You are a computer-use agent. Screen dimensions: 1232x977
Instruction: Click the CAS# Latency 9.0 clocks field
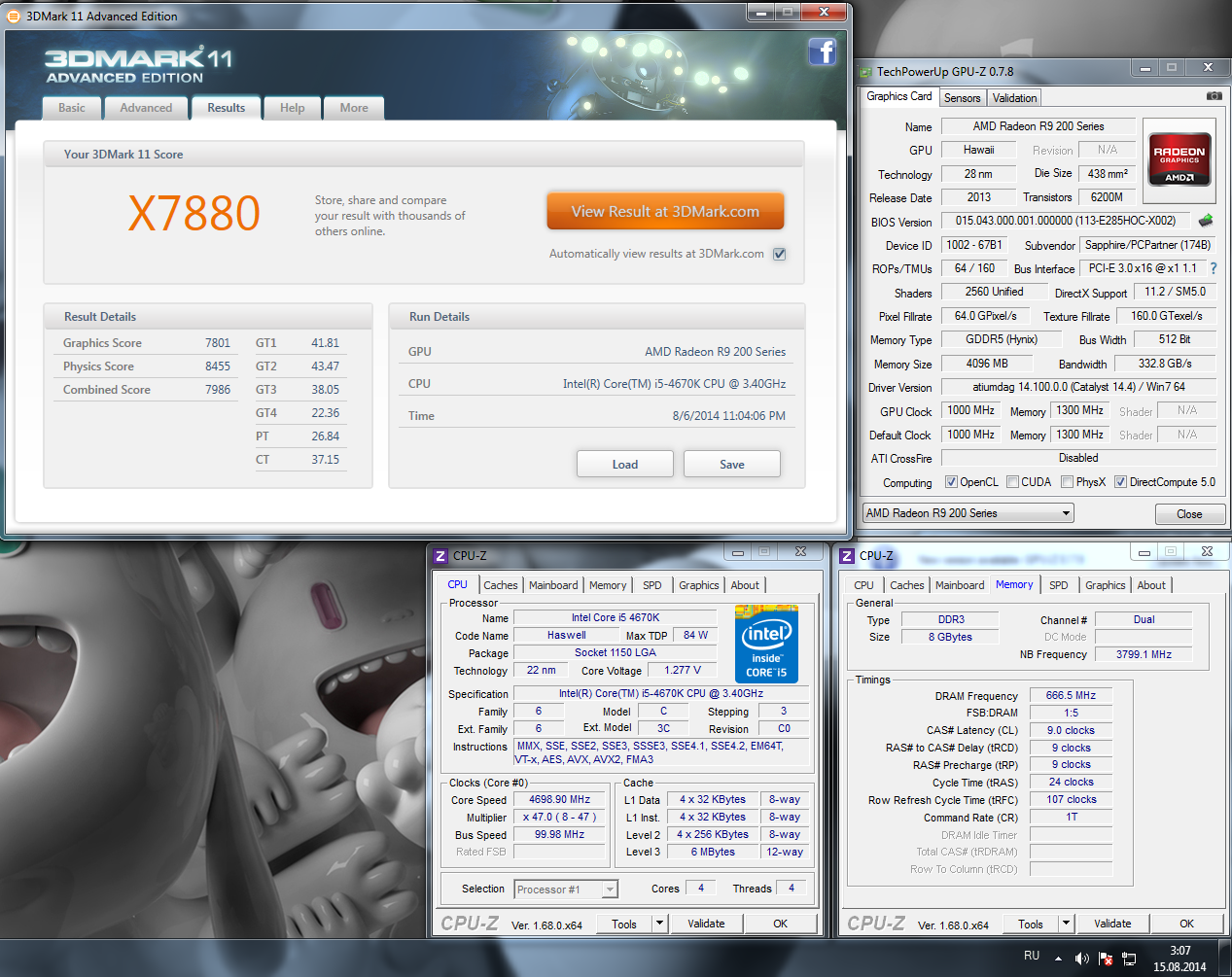tap(1071, 730)
